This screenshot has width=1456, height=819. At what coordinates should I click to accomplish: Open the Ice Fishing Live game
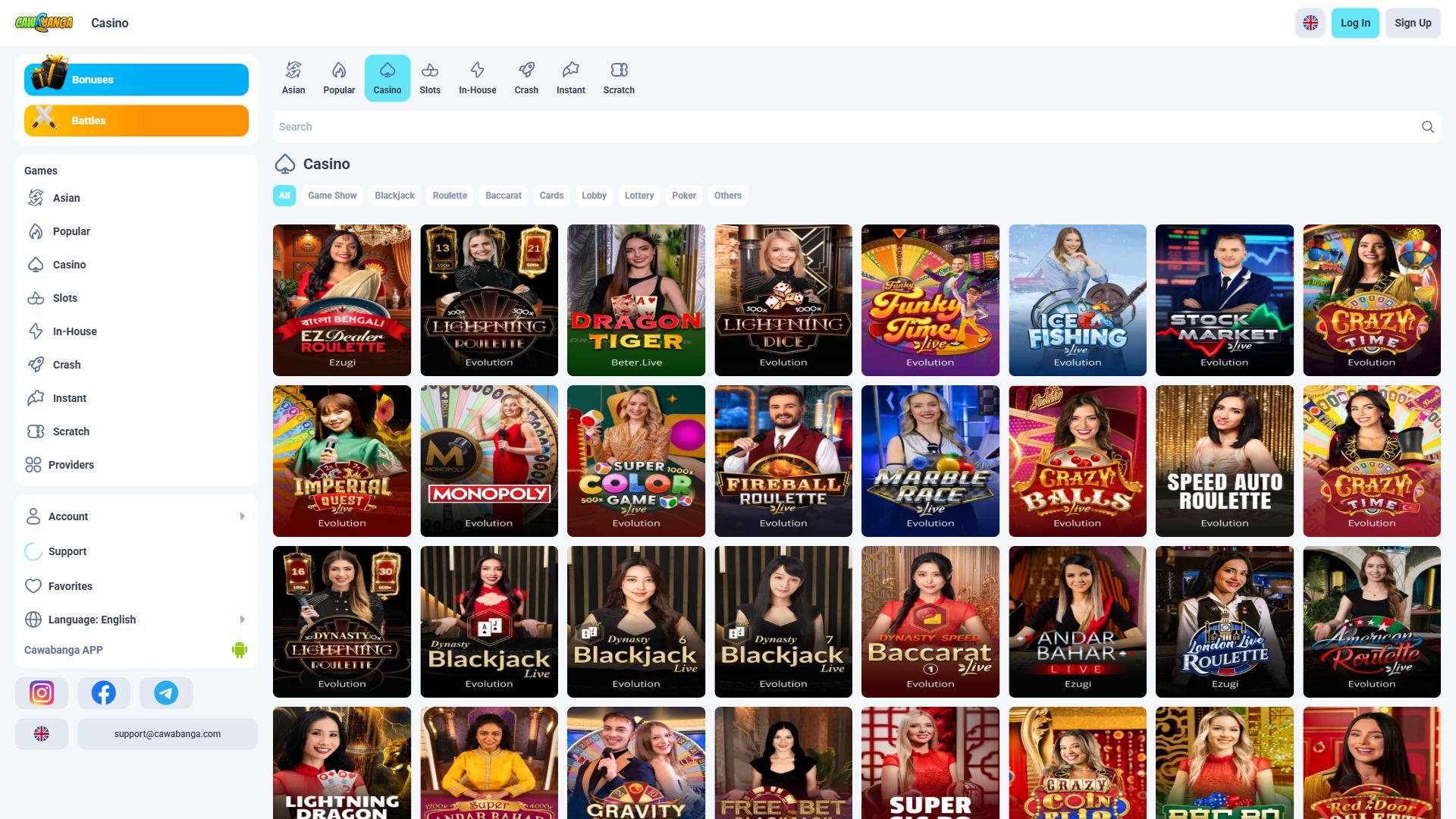tap(1078, 300)
